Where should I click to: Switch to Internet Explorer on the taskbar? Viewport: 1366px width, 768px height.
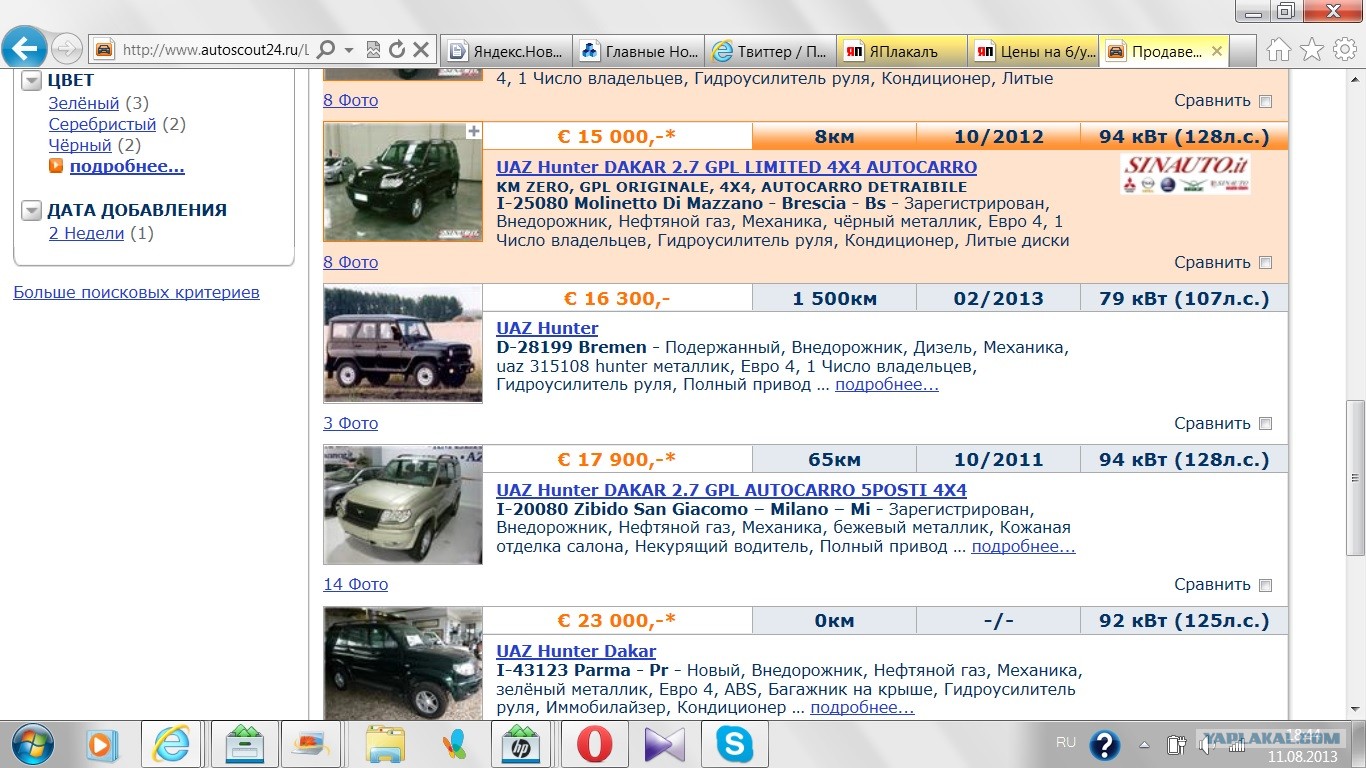[x=171, y=744]
